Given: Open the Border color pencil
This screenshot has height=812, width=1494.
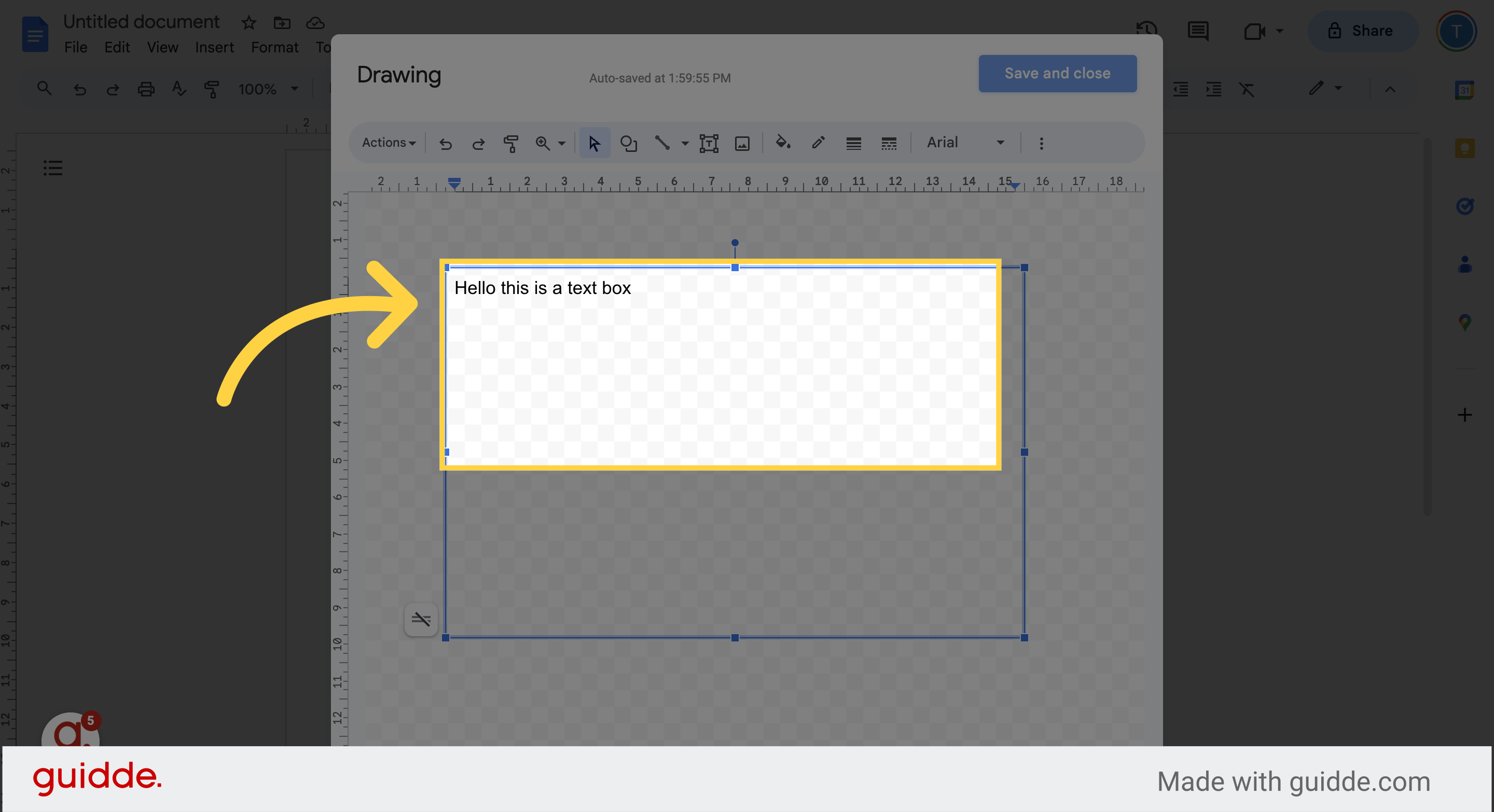Looking at the screenshot, I should [818, 143].
